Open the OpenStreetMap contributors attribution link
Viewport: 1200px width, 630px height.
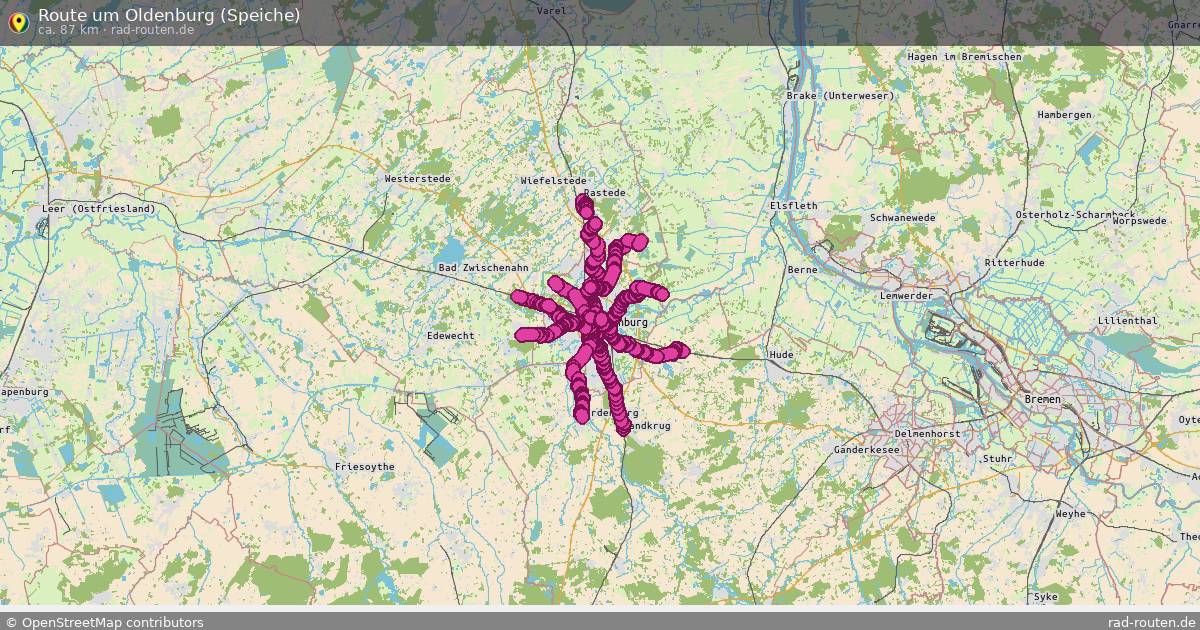click(105, 621)
